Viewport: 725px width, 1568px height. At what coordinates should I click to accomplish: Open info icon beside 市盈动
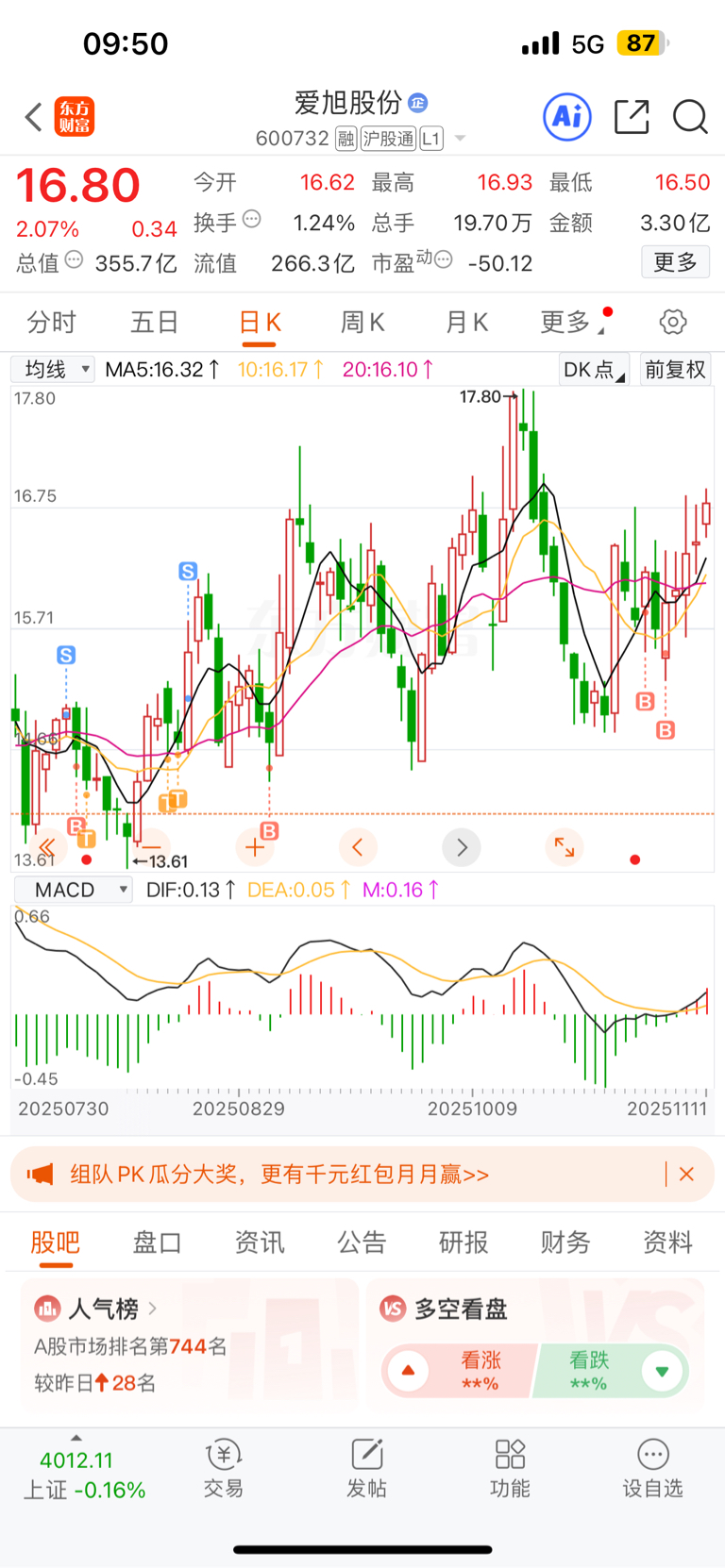[x=443, y=259]
